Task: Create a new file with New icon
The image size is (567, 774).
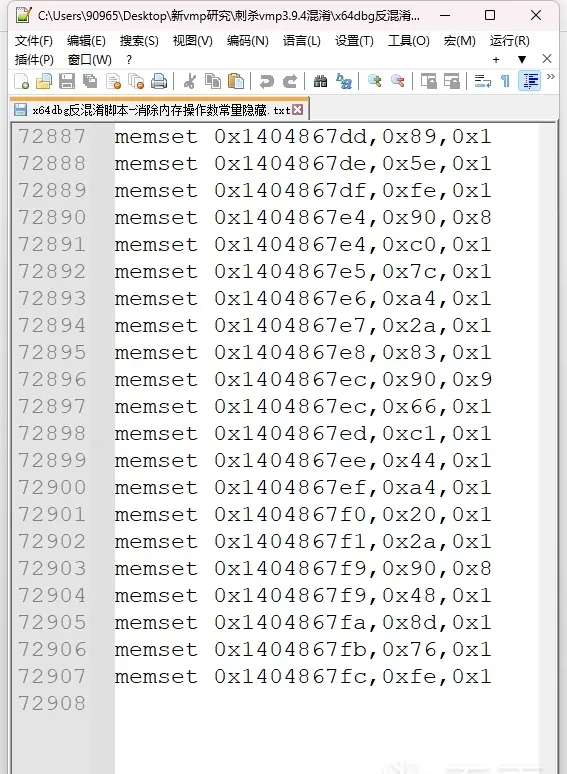Action: coord(21,81)
